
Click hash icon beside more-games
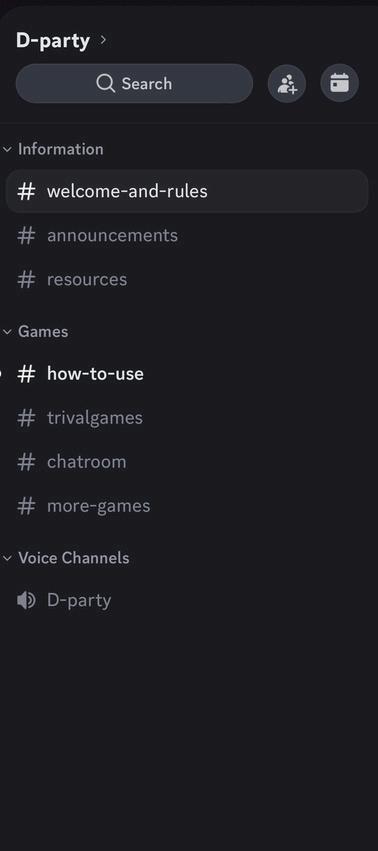[x=26, y=506]
